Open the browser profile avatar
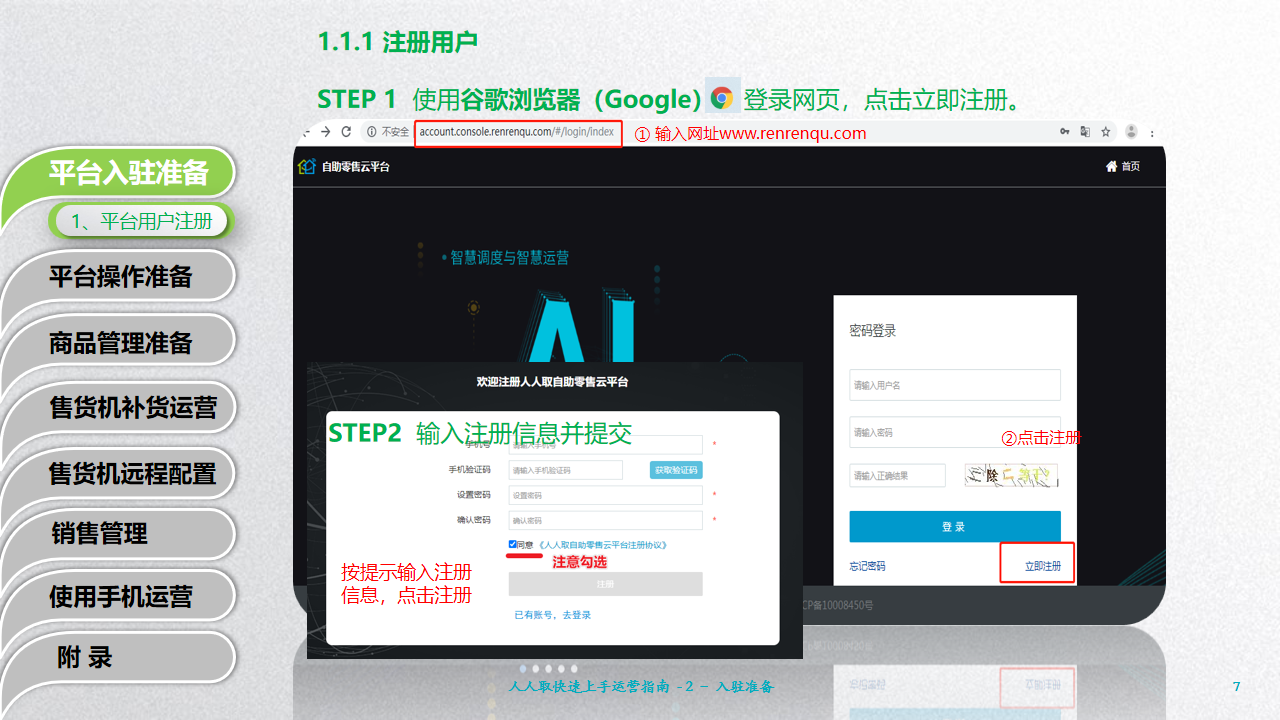1280x720 pixels. (x=1131, y=132)
